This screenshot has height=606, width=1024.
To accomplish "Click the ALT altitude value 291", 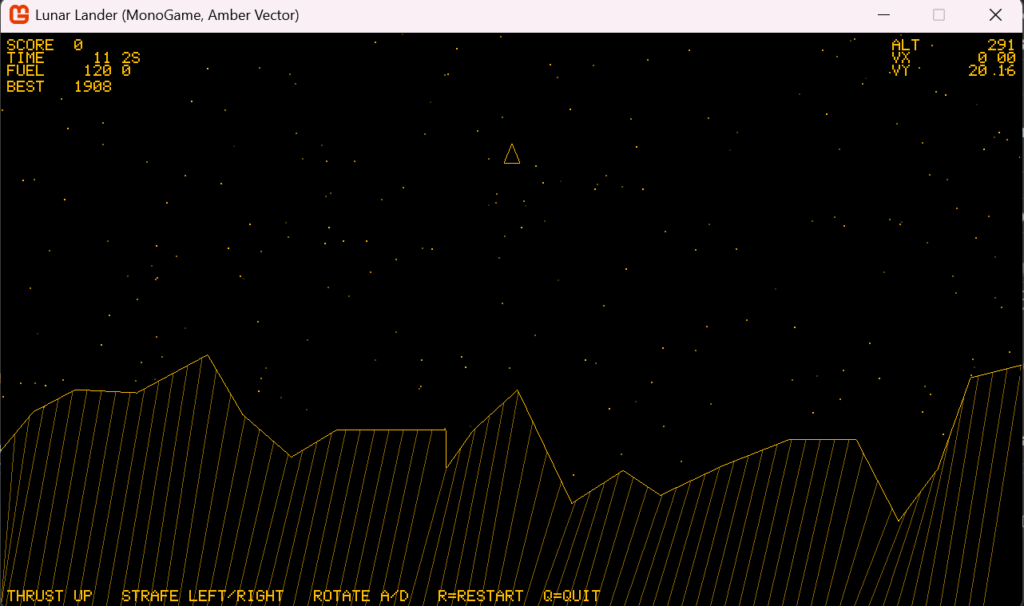I will 1000,45.
